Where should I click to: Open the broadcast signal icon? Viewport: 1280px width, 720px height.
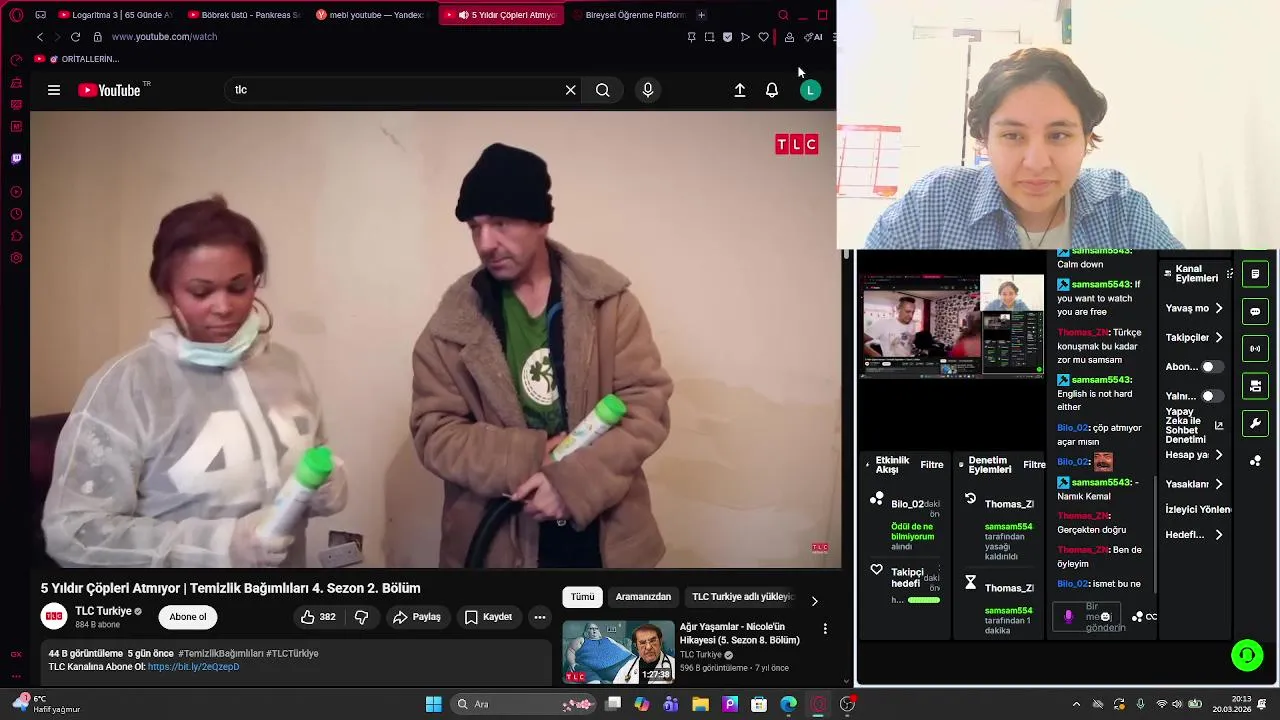coord(1255,349)
